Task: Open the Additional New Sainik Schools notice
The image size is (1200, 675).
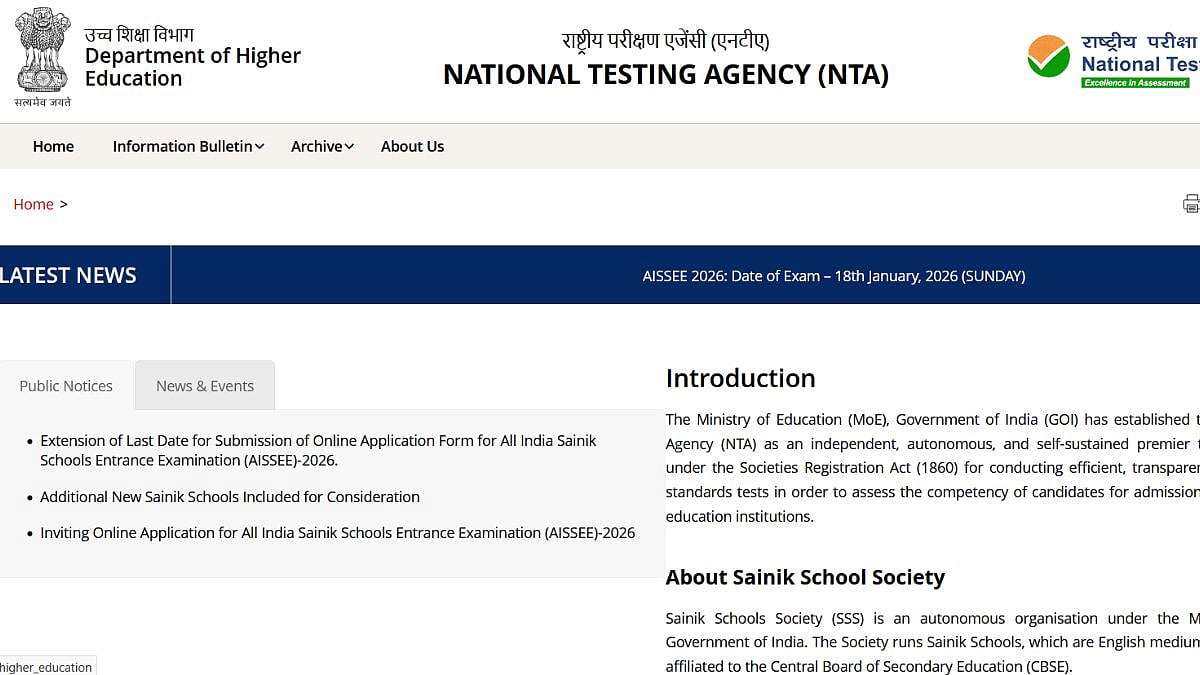Action: 230,496
